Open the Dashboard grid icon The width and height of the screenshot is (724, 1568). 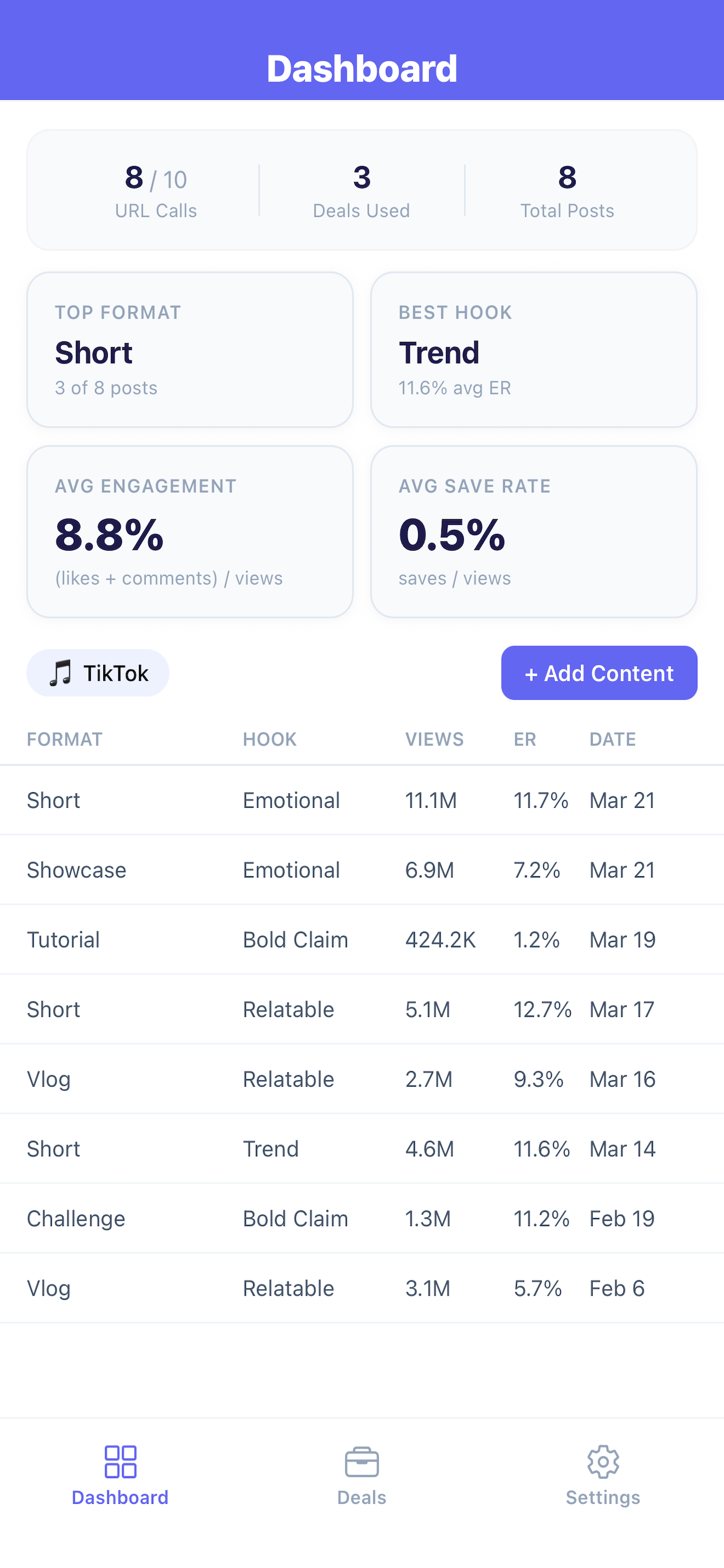tap(121, 1461)
